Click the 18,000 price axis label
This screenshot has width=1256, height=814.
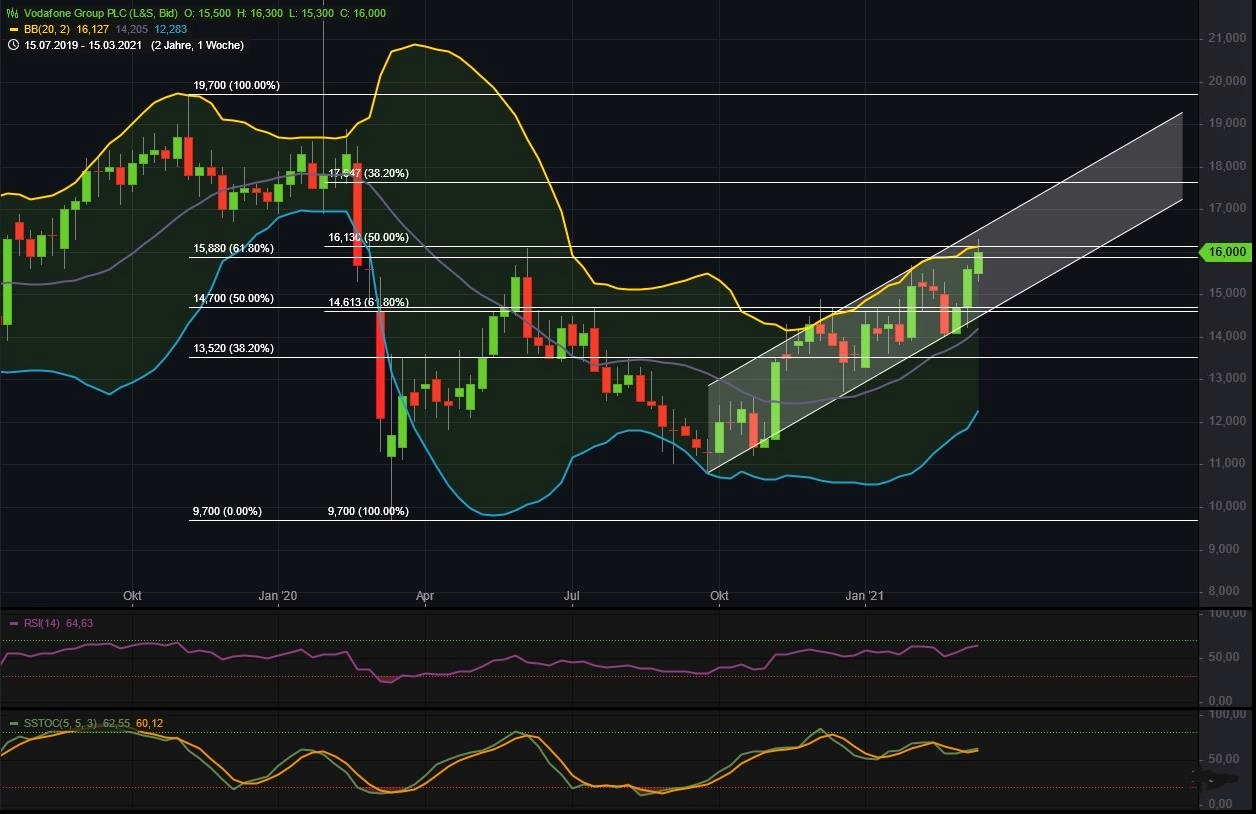click(1226, 166)
